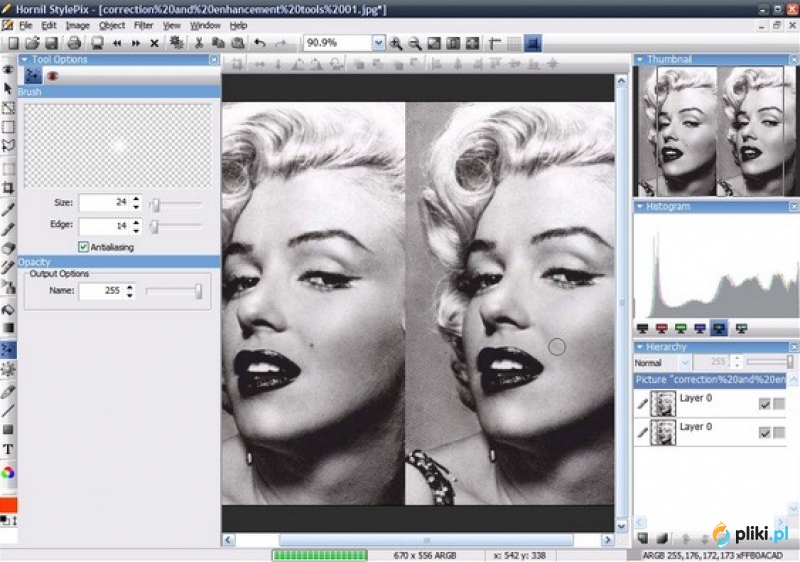The image size is (800, 562).
Task: Click the Opacity section header
Action: tap(119, 262)
